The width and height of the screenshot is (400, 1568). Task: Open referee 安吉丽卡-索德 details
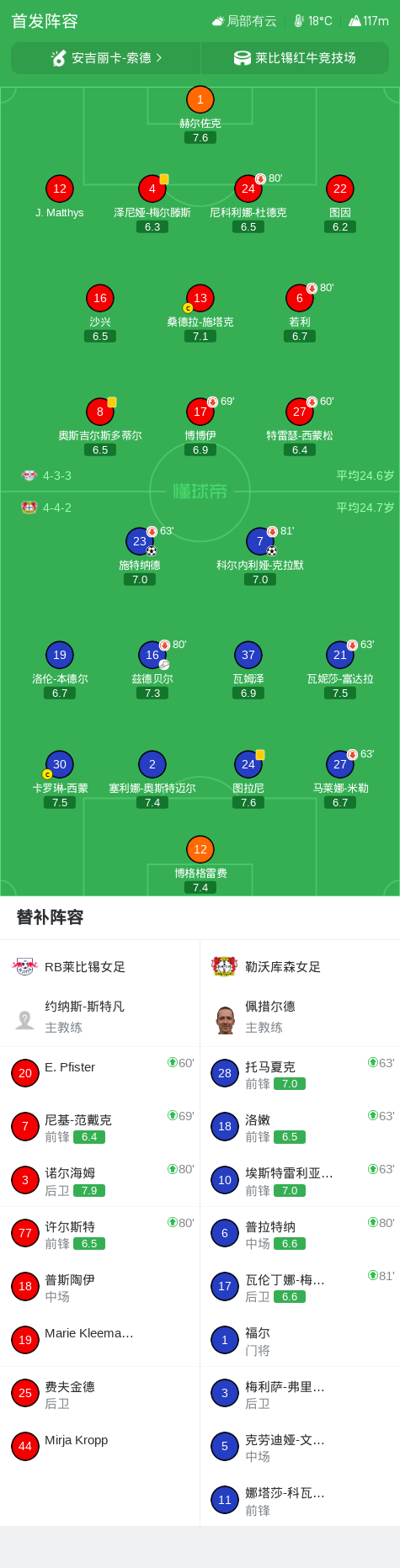[x=106, y=58]
